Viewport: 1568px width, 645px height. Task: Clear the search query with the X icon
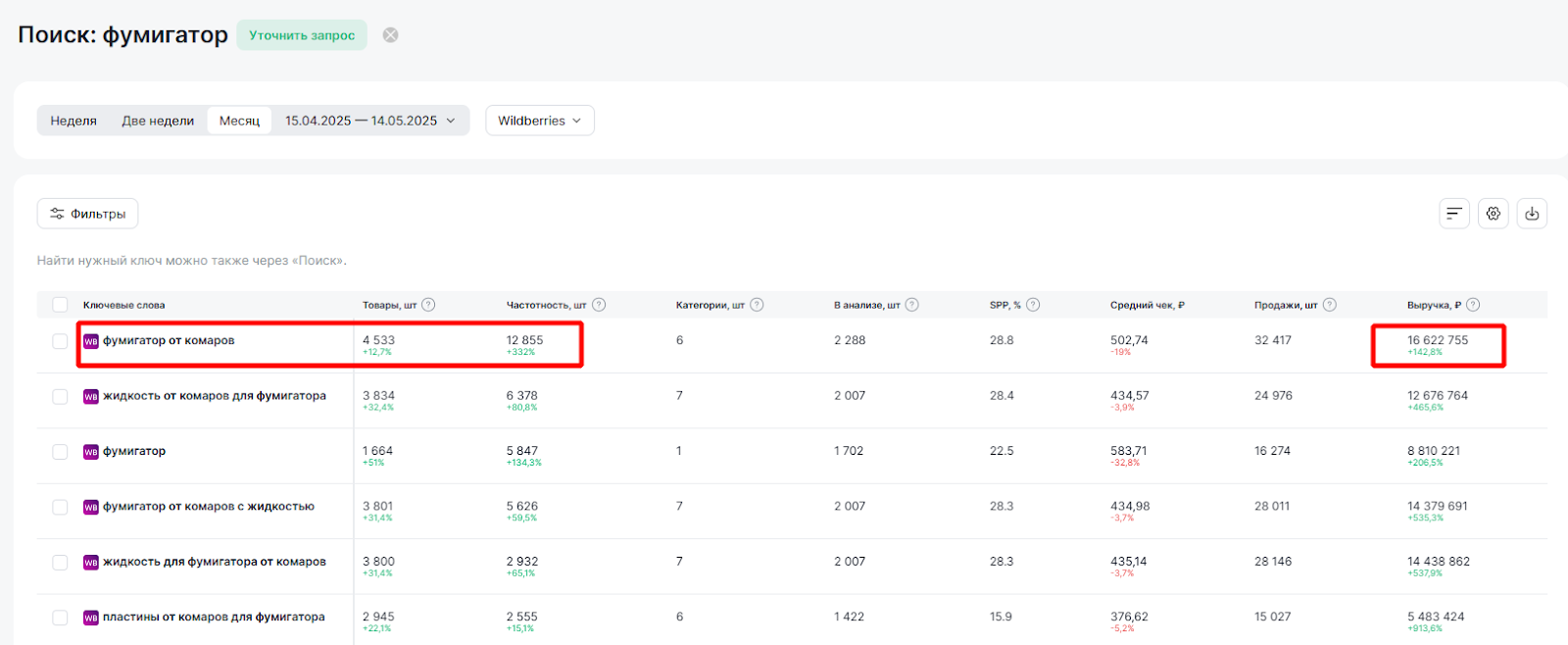point(390,35)
